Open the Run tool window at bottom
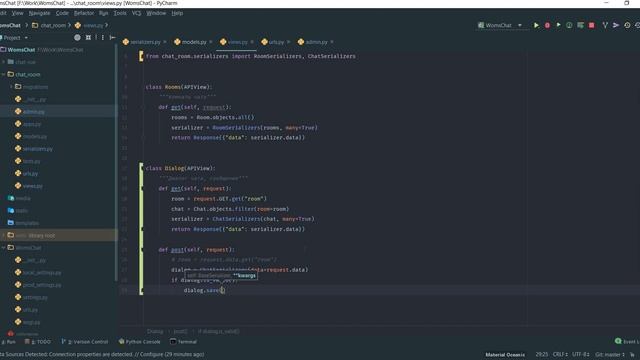The width and height of the screenshot is (640, 360). coord(8,342)
